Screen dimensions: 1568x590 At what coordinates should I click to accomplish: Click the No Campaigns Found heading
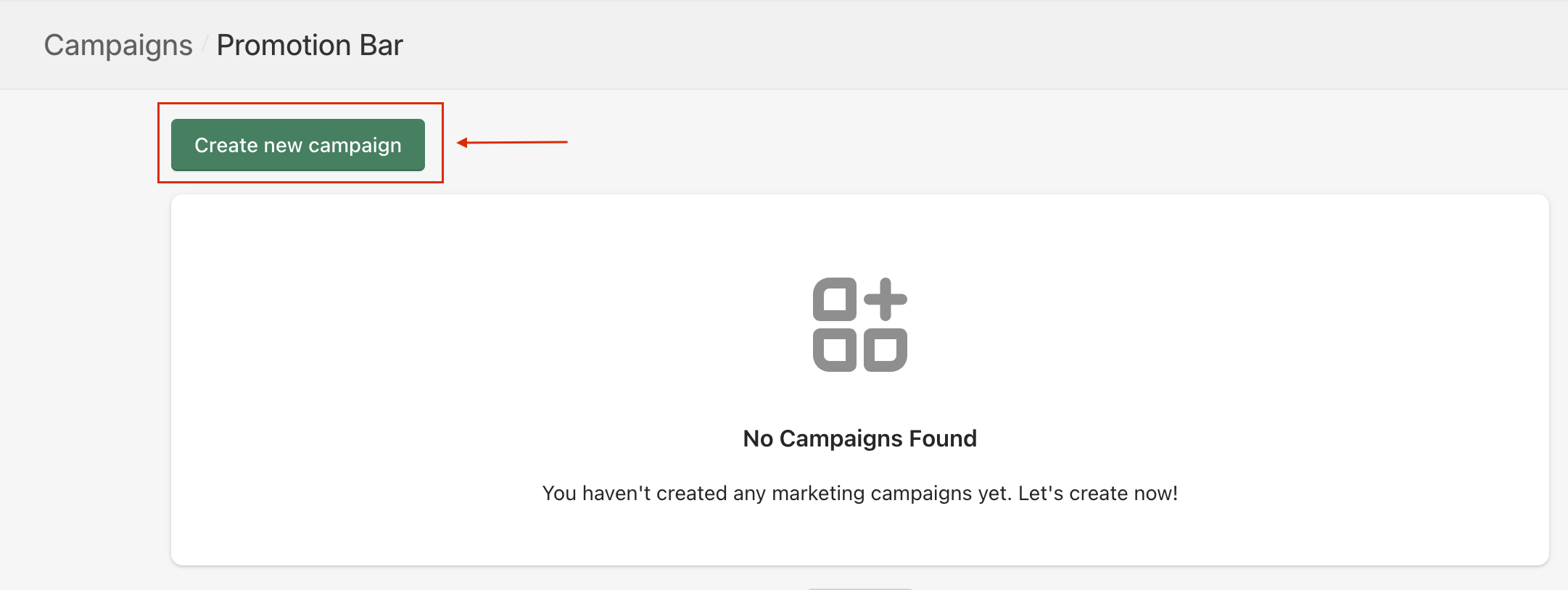point(859,439)
